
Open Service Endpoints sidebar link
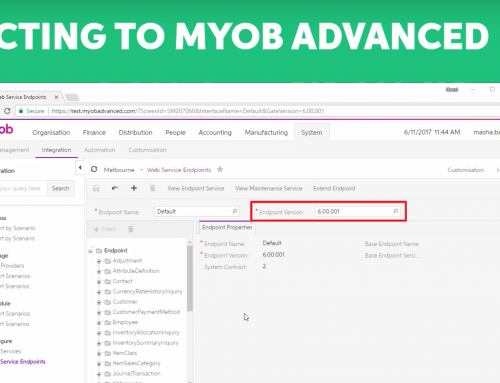pyautogui.click(x=23, y=362)
